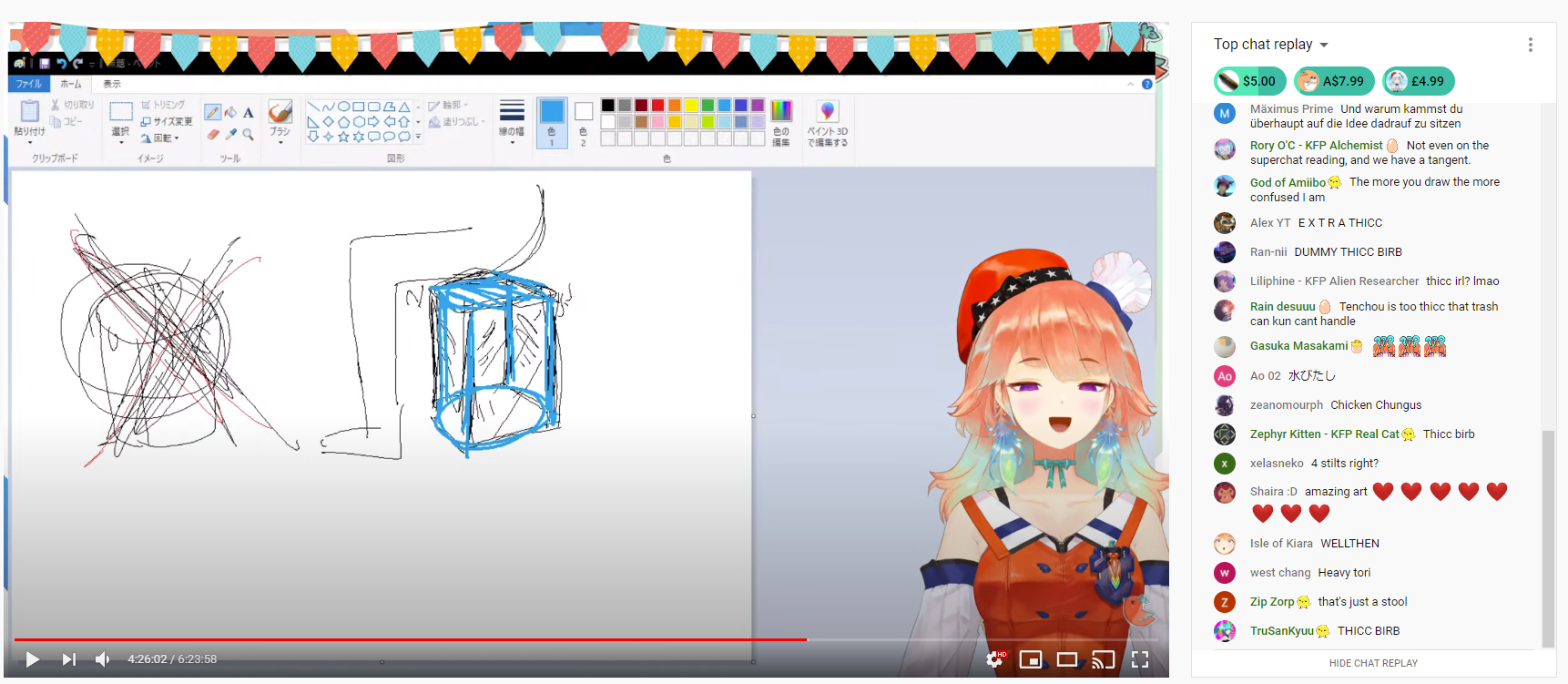Open the A$7.99 super chat chip
Screen dimensions: 1568x684
pyautogui.click(x=1334, y=81)
